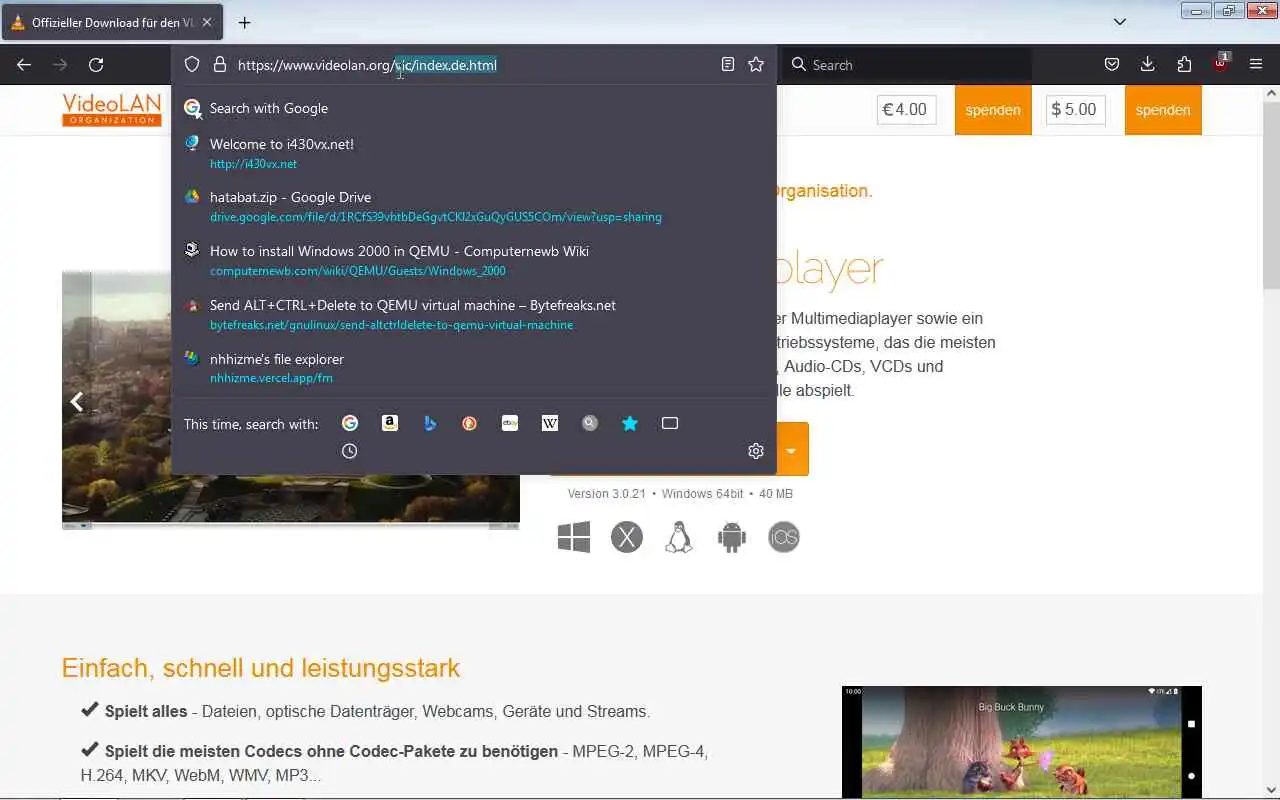
Task: Expand the download button dropdown arrow
Action: pyautogui.click(x=791, y=450)
